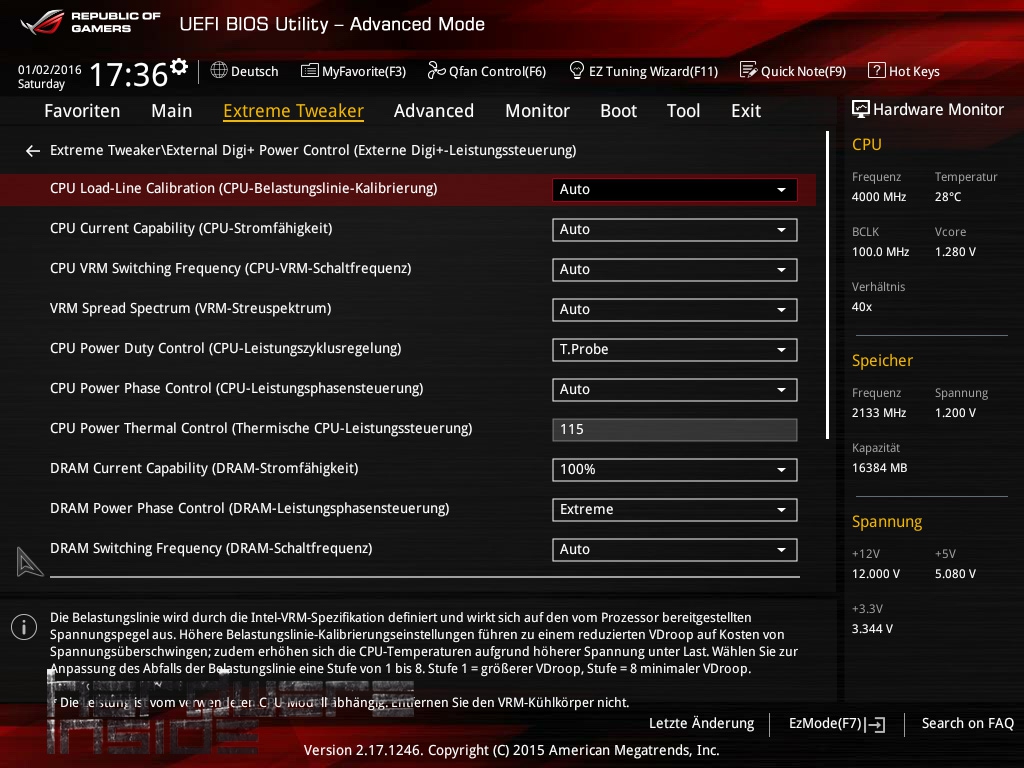Click the +5V reading 5.080 V

pos(955,574)
